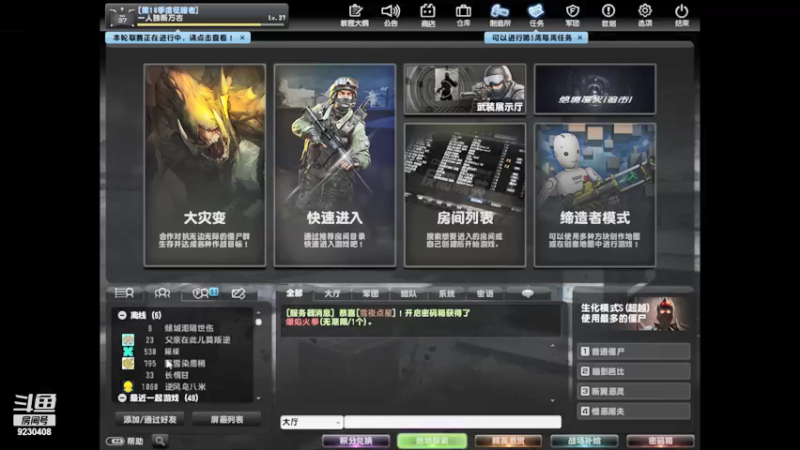This screenshot has width=800, height=450.
Task: Switch chat to the 系统 tab
Action: [x=447, y=293]
